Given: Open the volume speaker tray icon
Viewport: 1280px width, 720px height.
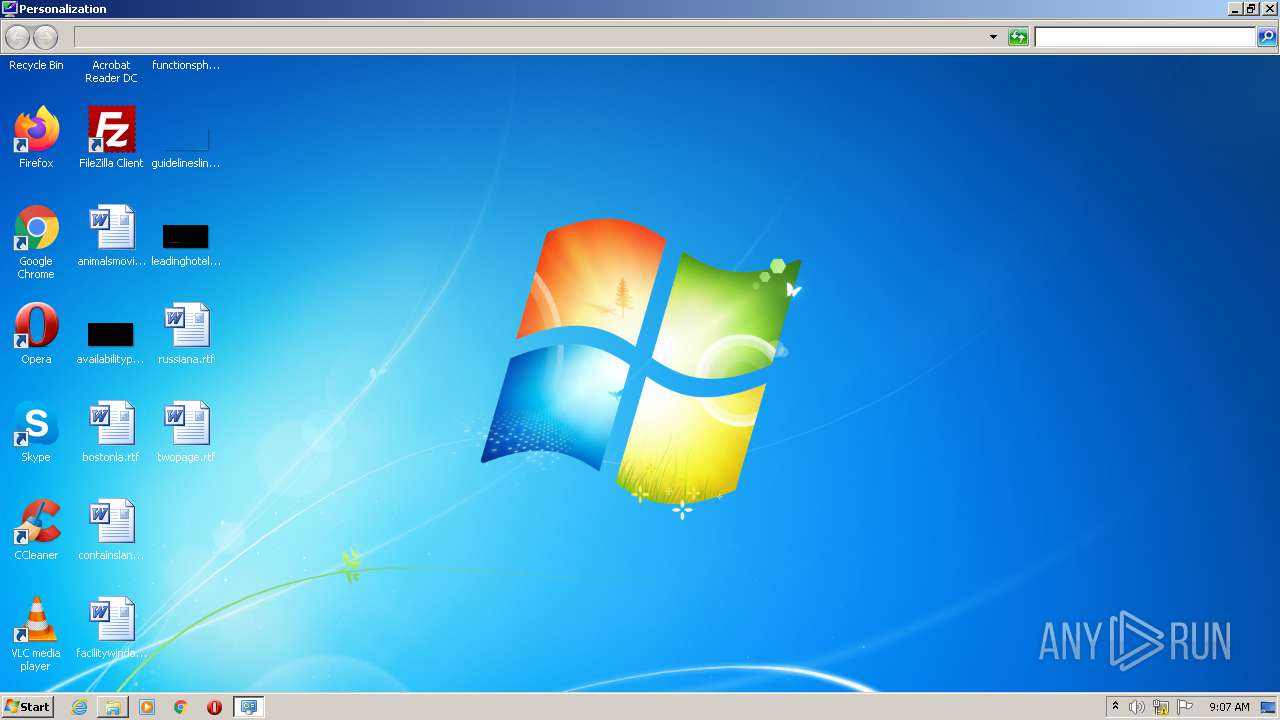Looking at the screenshot, I should tap(1137, 707).
